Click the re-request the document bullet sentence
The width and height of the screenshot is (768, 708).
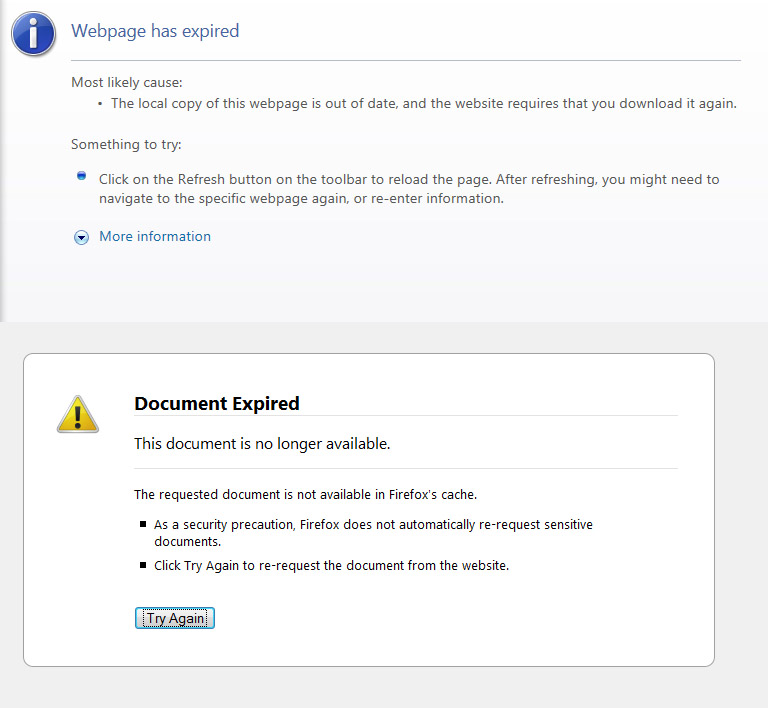tap(331, 565)
